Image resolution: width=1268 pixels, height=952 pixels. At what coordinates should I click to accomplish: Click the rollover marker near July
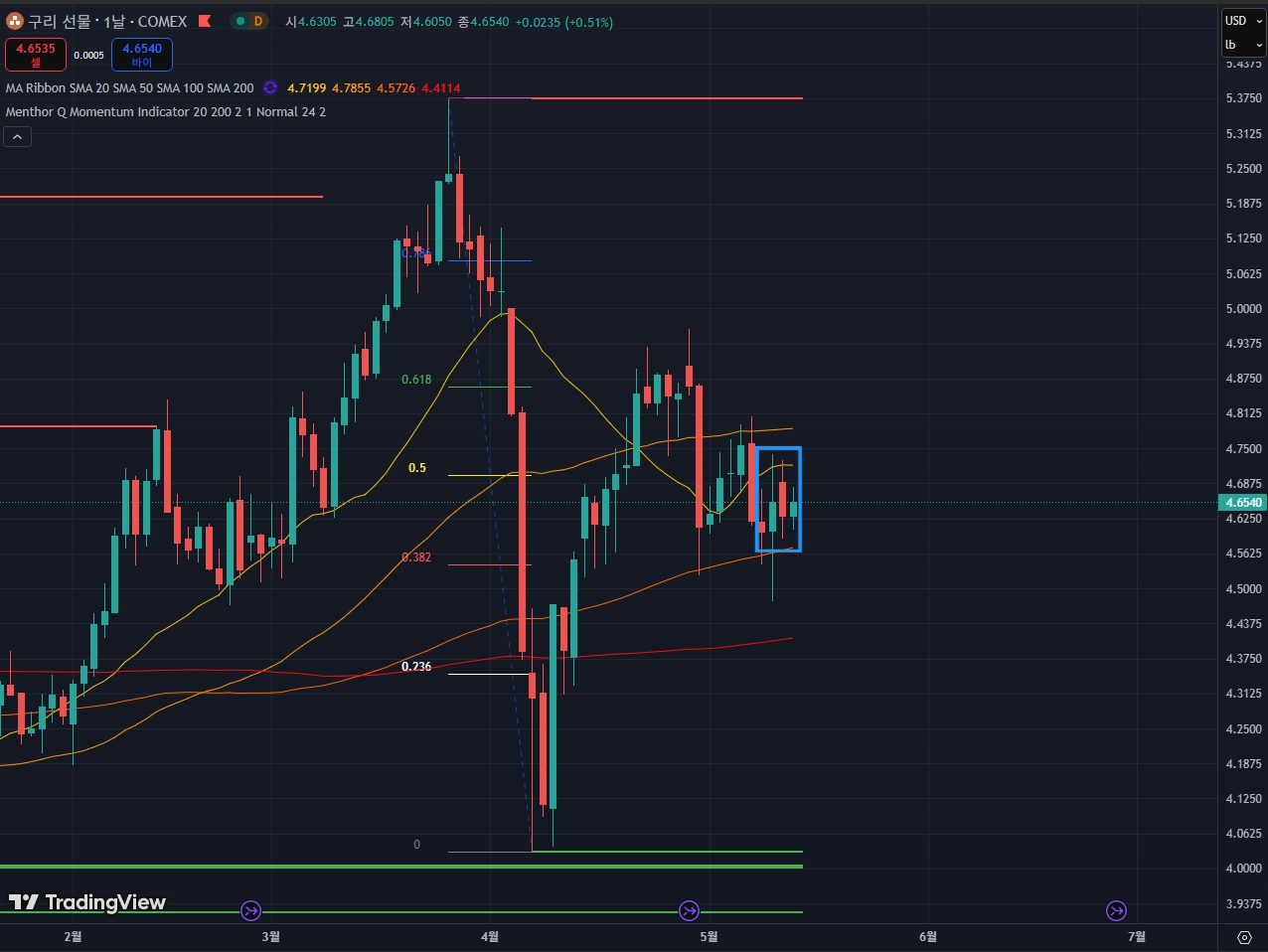coord(1117,910)
